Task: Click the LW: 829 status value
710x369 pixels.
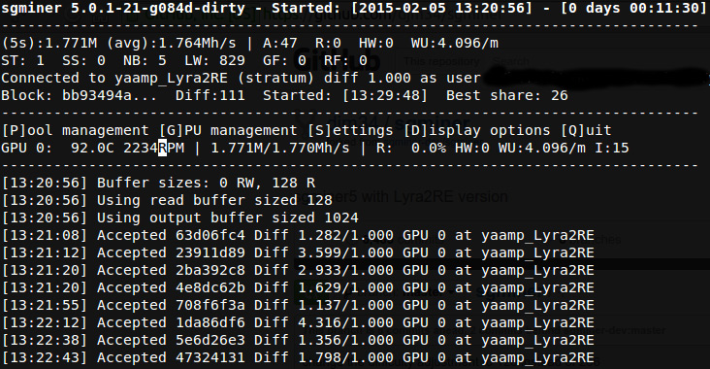Action: [x=215, y=61]
